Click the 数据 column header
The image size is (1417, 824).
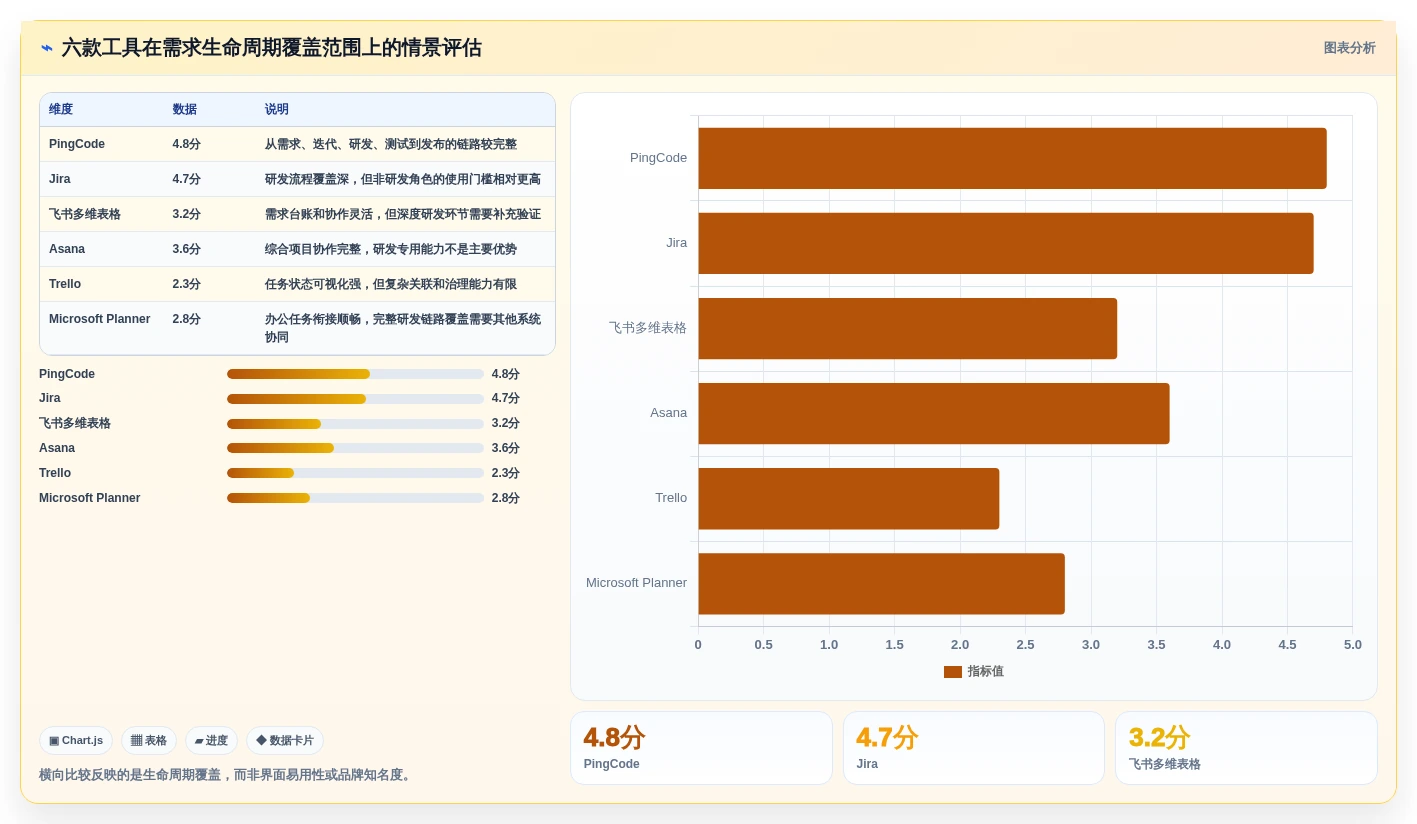pyautogui.click(x=185, y=109)
